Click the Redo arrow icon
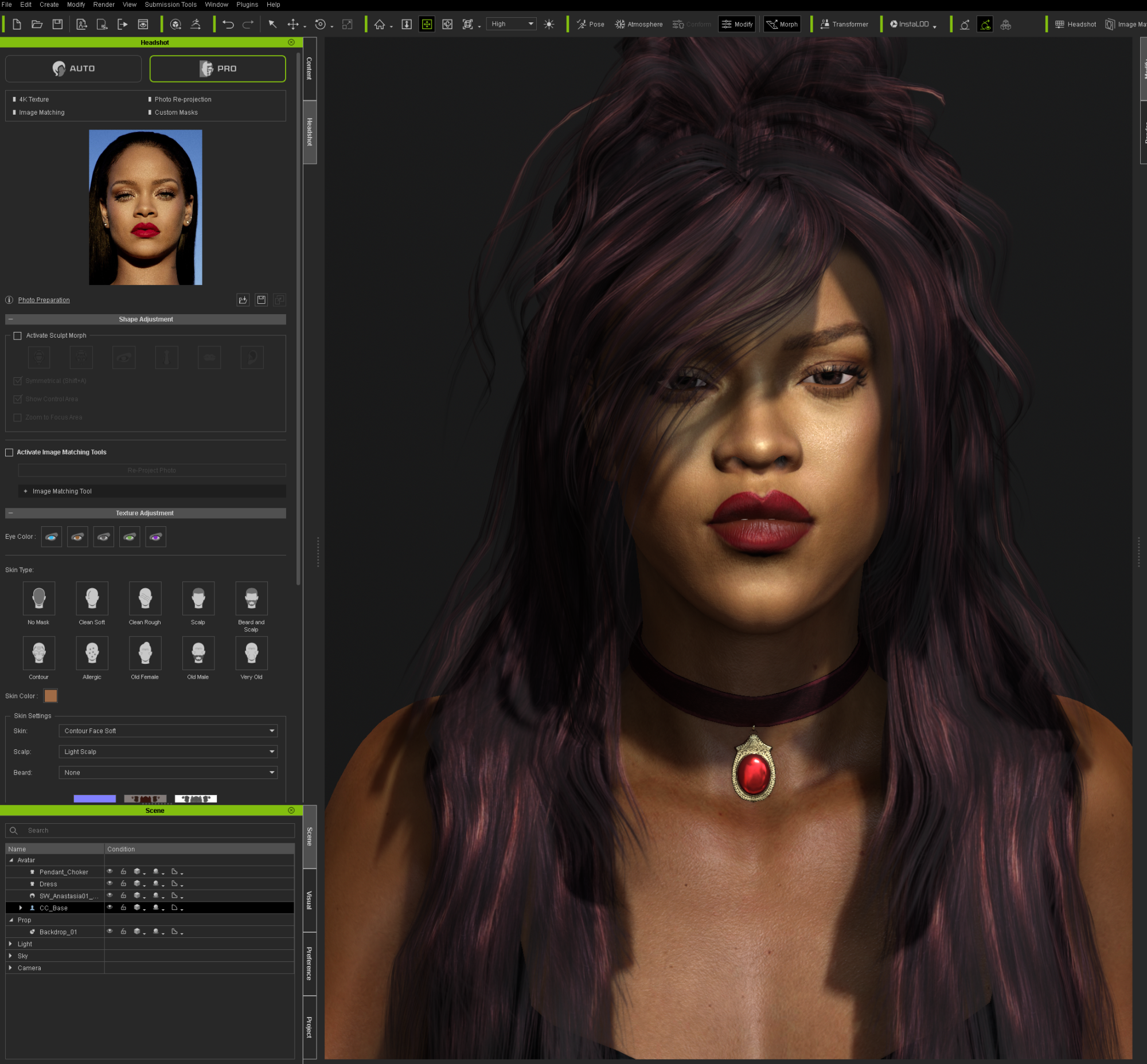This screenshot has width=1147, height=1064. coord(248,24)
